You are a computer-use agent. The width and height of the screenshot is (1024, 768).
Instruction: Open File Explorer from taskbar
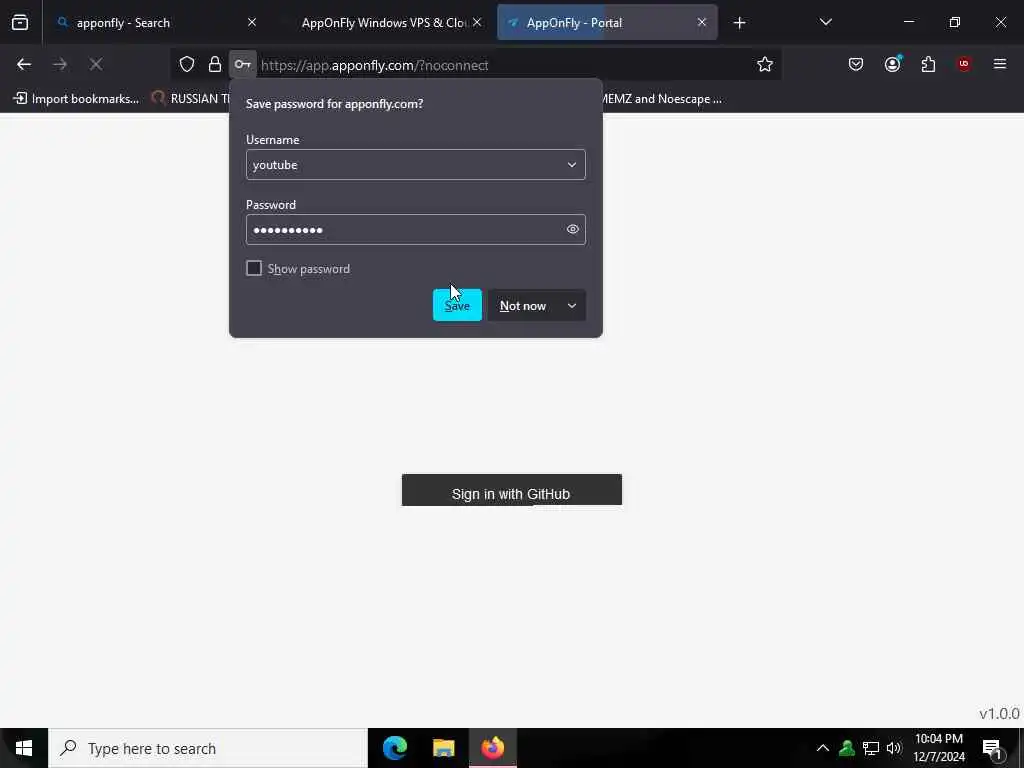coord(443,748)
